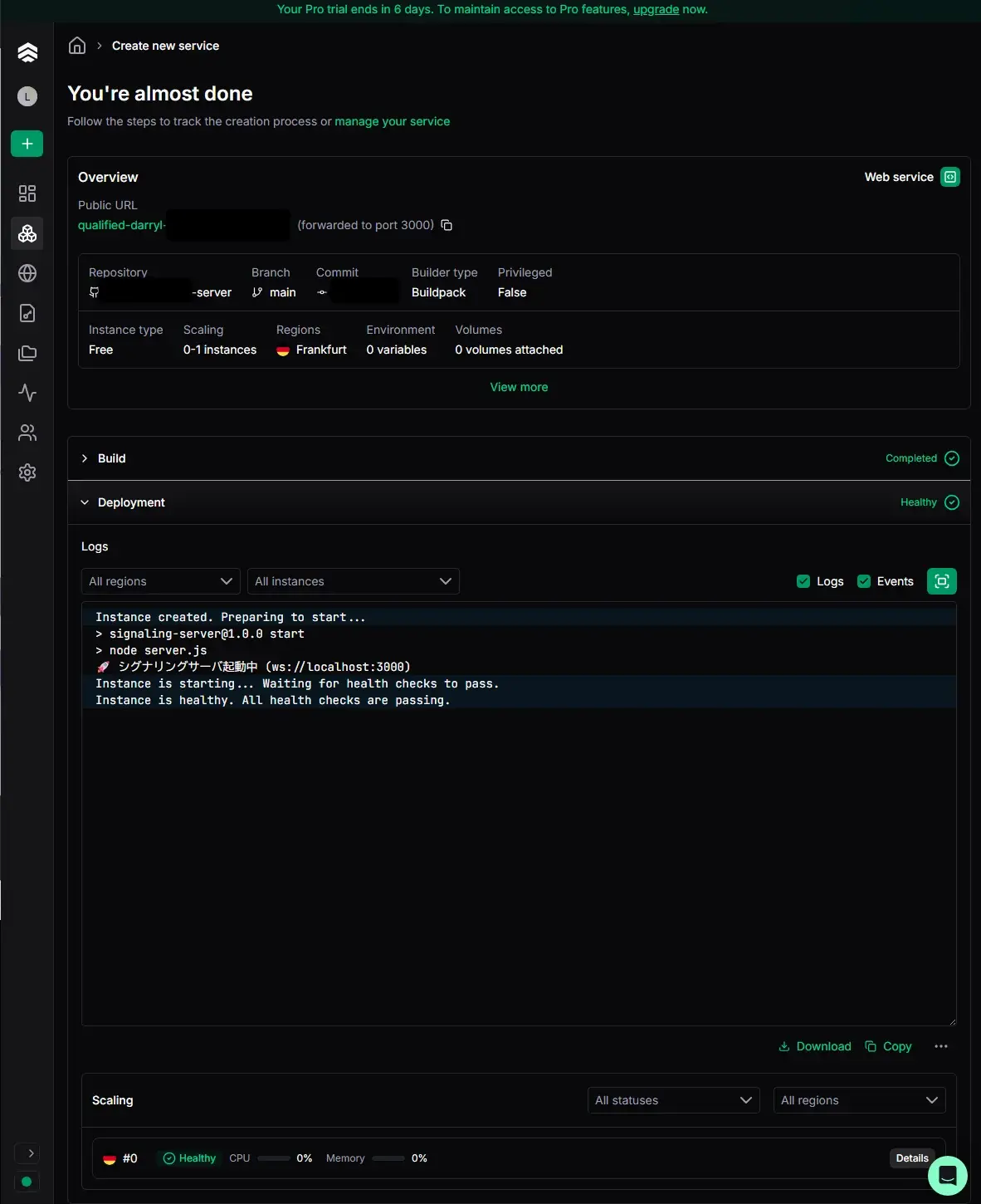Uncheck the Logs checkbox
Image resolution: width=981 pixels, height=1204 pixels.
[803, 581]
